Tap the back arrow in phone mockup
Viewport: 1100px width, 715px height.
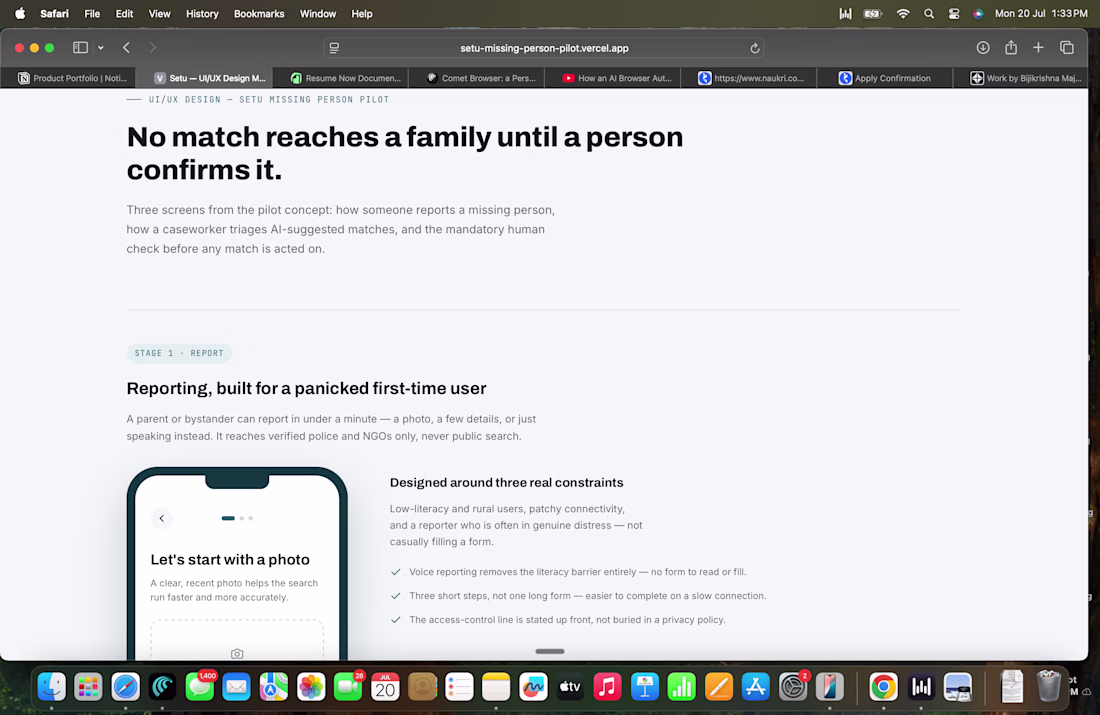tap(161, 518)
